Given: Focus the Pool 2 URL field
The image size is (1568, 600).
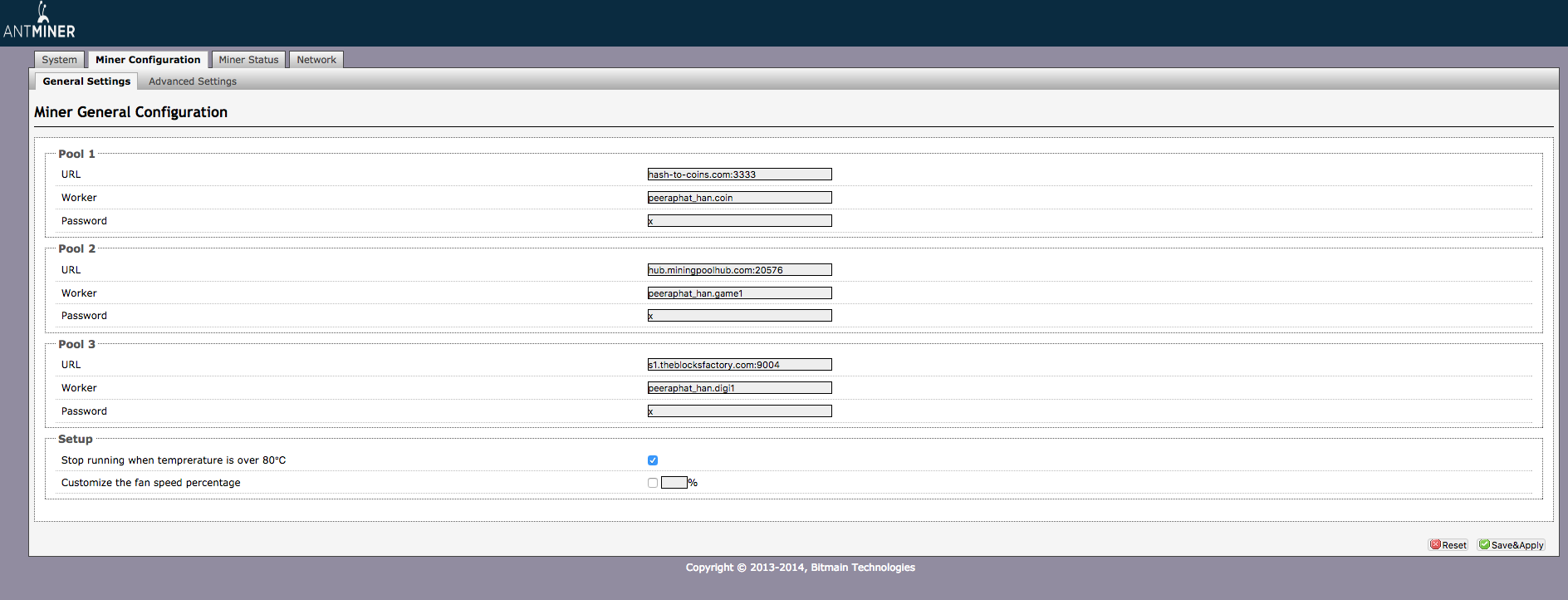Looking at the screenshot, I should [739, 270].
